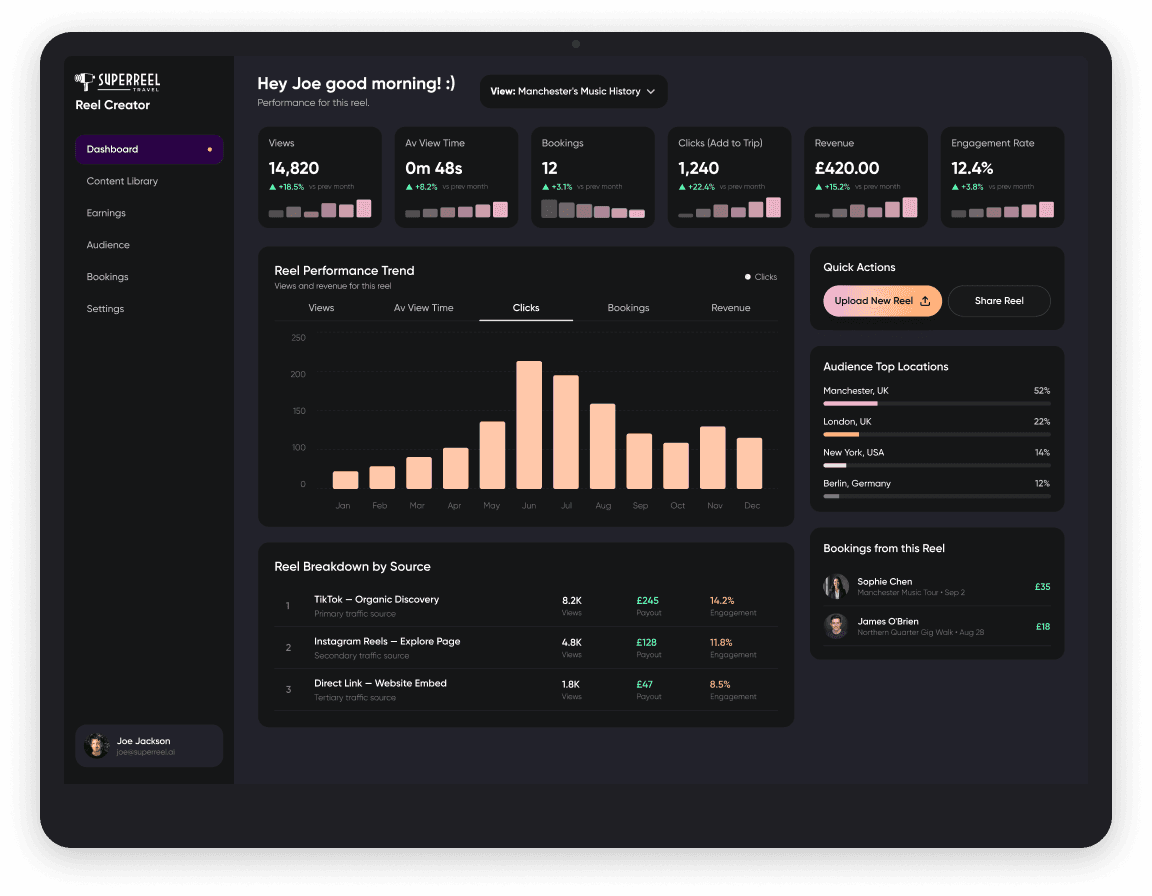1152x896 pixels.
Task: Click the Aug bar in the chart
Action: (602, 446)
